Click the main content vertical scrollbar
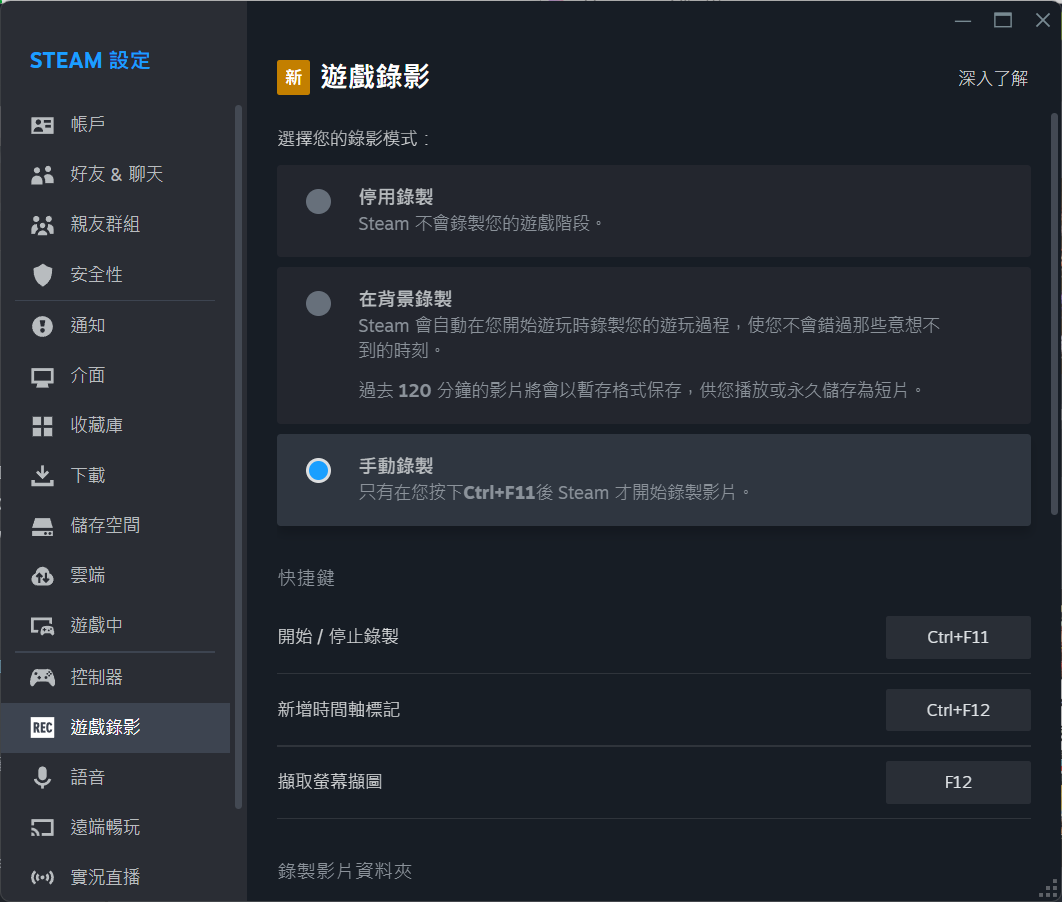 (1054, 314)
